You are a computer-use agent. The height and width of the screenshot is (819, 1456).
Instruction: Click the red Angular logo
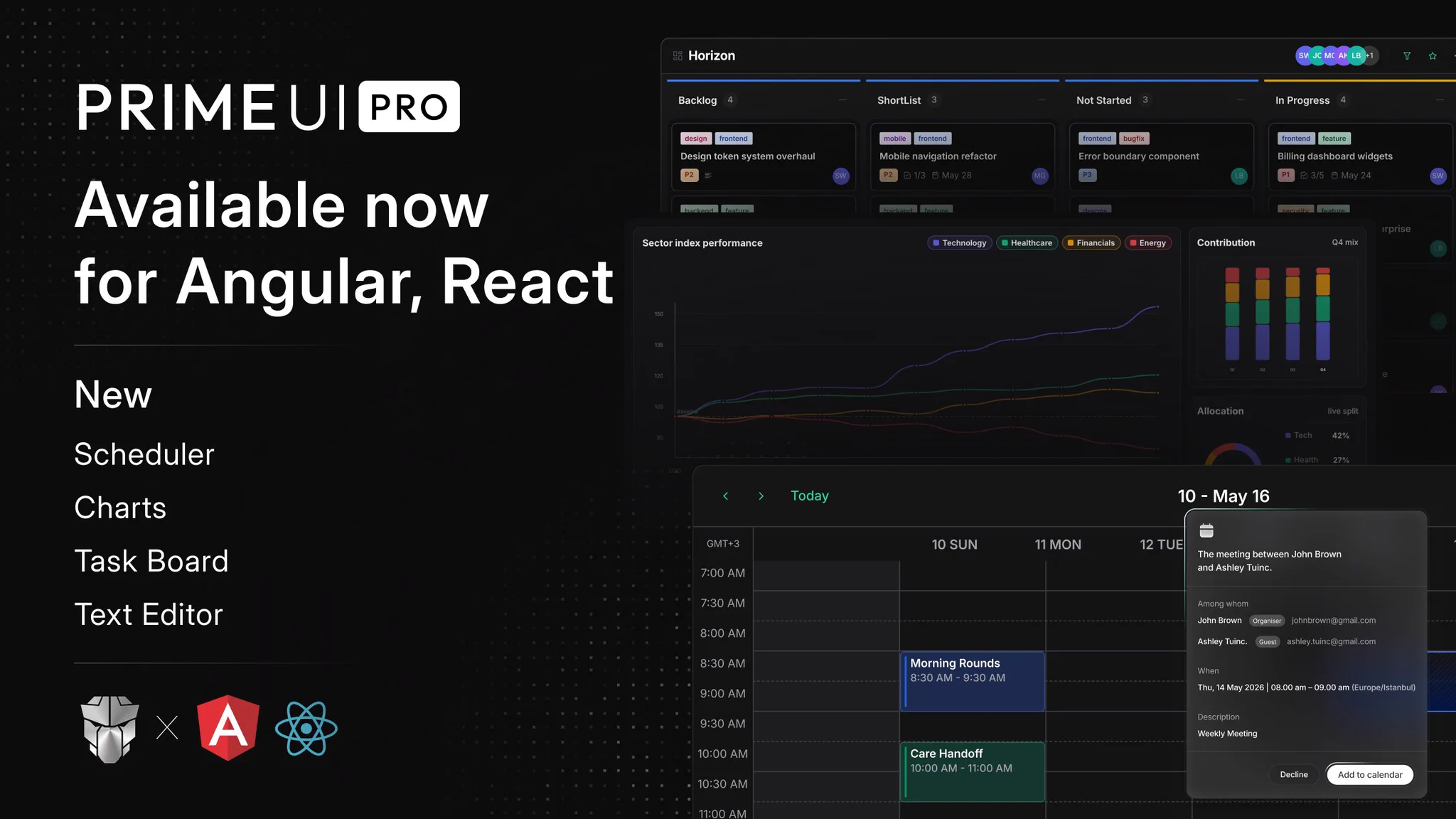228,728
